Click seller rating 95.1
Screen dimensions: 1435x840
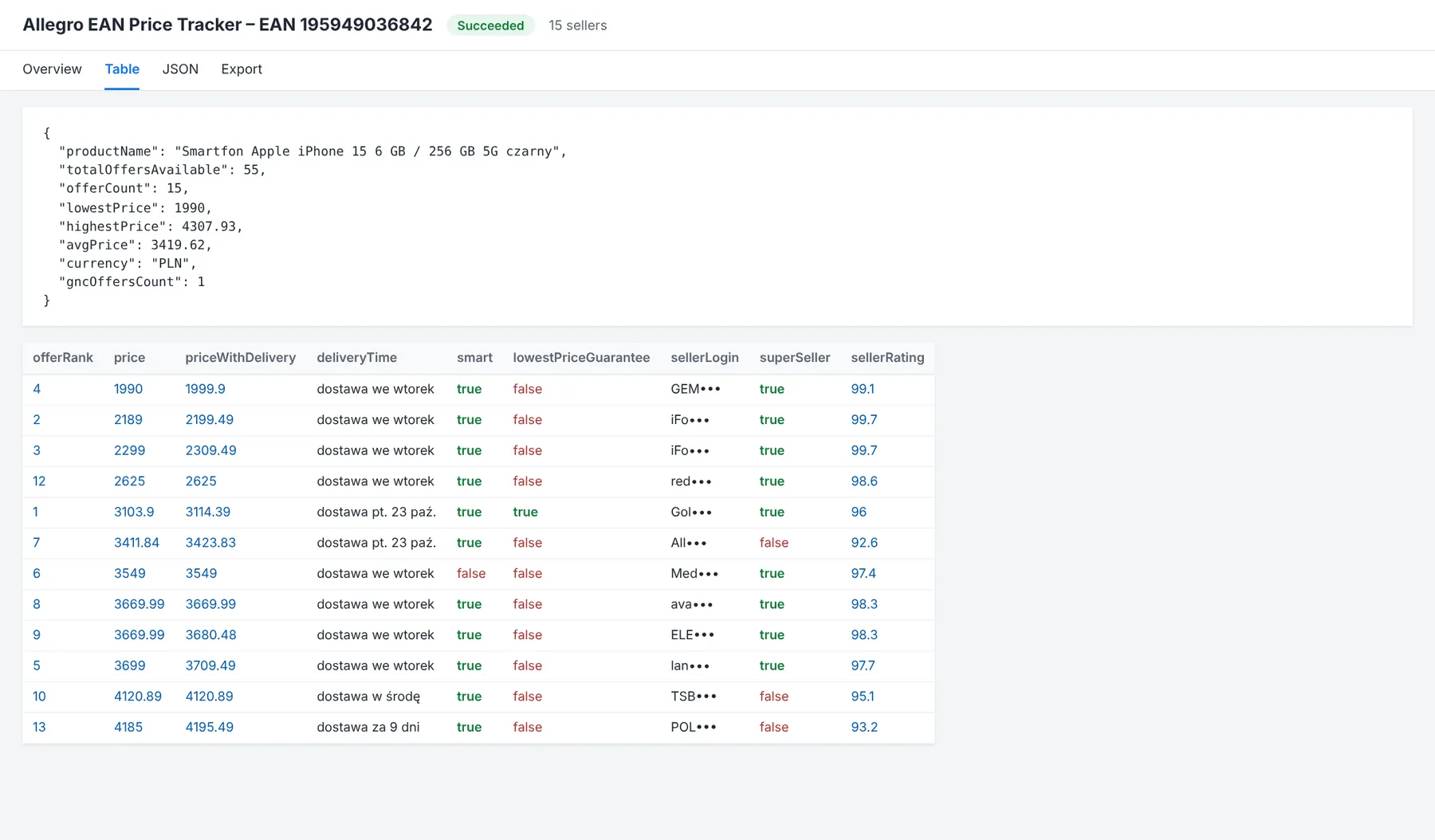(x=863, y=697)
